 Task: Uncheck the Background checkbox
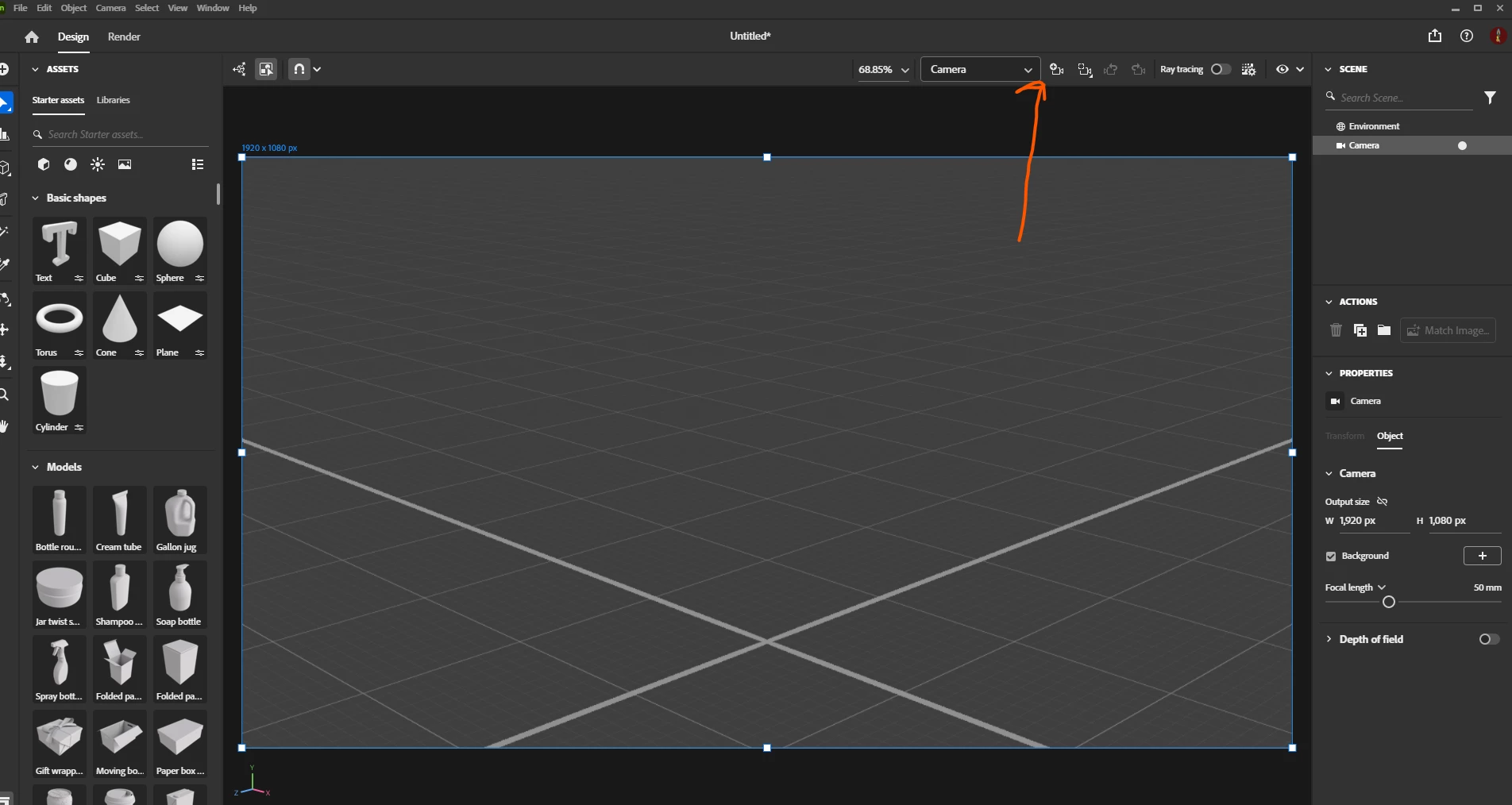click(x=1331, y=557)
